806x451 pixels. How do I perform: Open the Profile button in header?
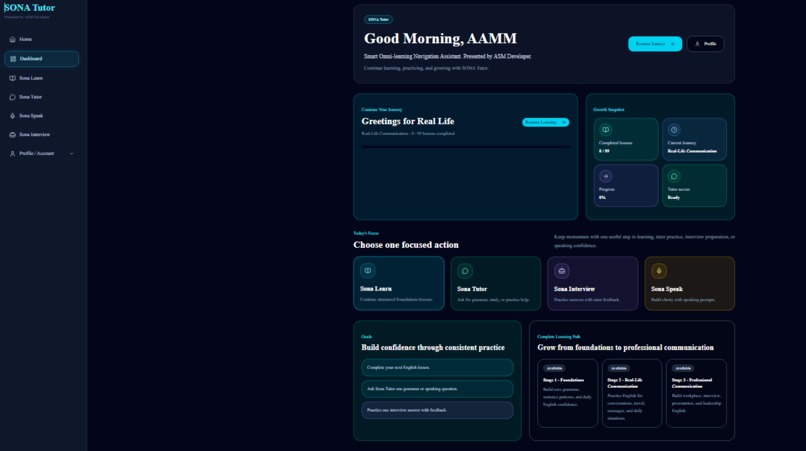coord(705,44)
